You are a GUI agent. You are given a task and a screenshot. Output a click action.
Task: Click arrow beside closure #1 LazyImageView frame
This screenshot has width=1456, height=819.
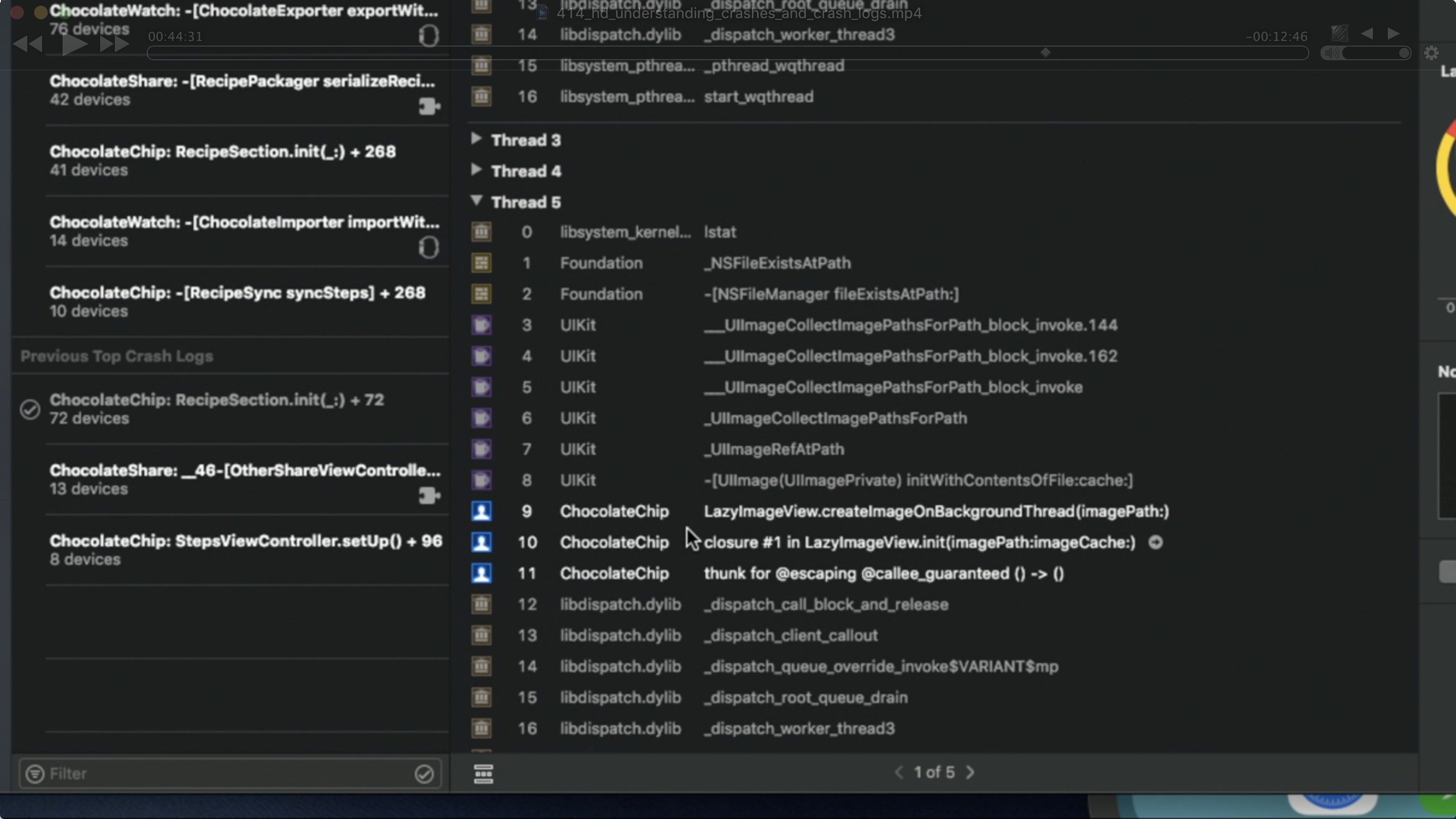pyautogui.click(x=1155, y=542)
